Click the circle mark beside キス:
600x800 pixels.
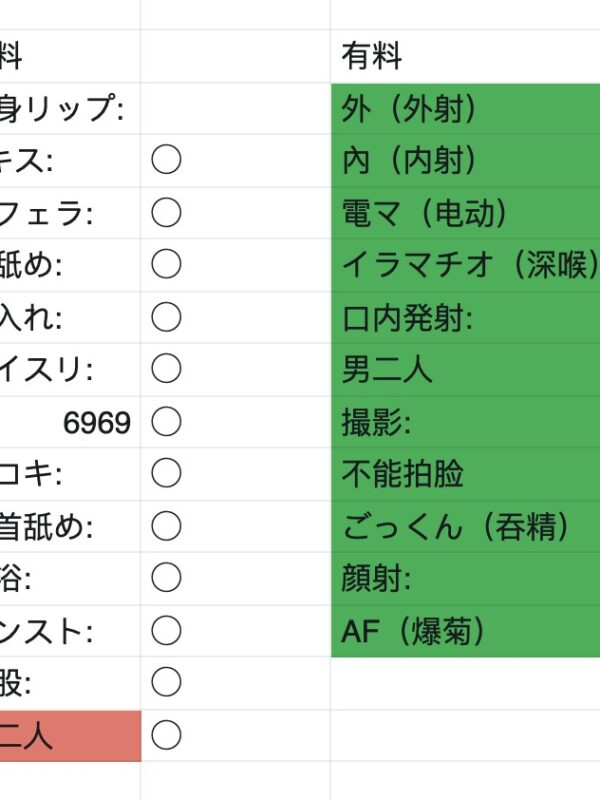tap(166, 160)
